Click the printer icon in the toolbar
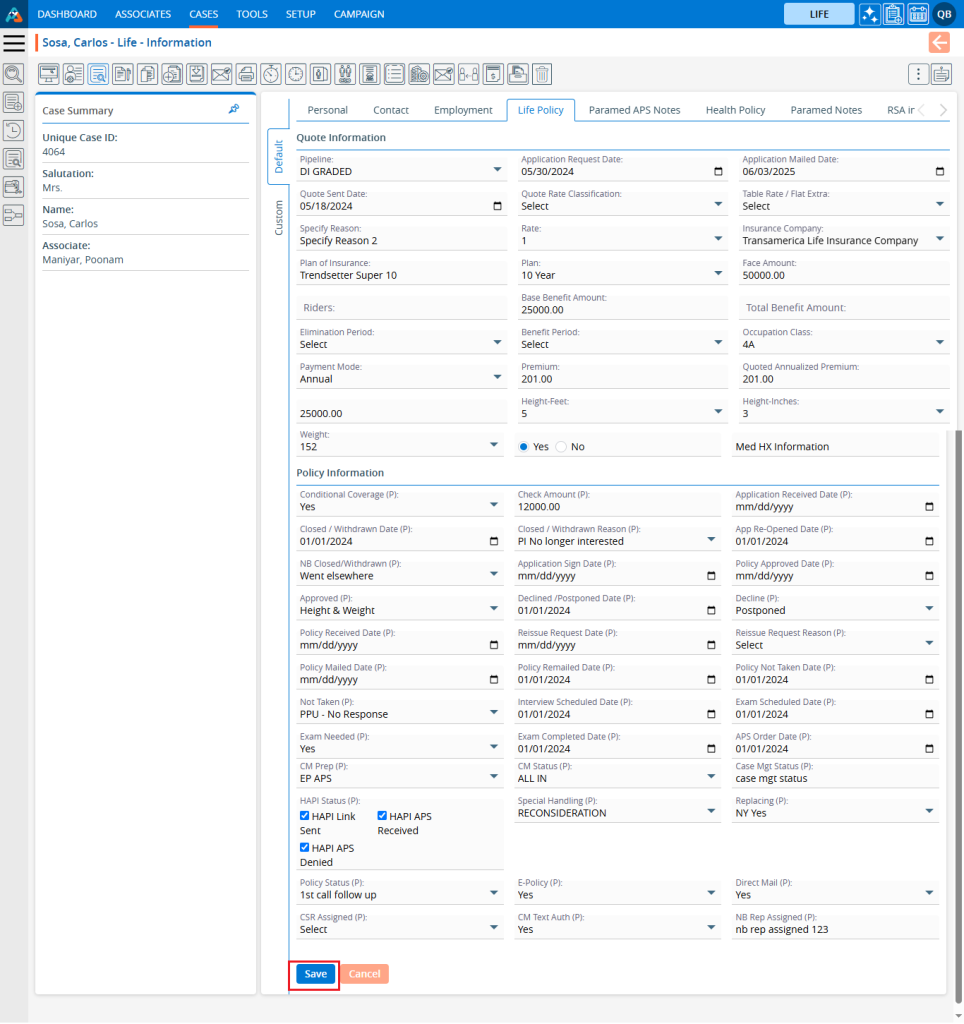 (245, 74)
